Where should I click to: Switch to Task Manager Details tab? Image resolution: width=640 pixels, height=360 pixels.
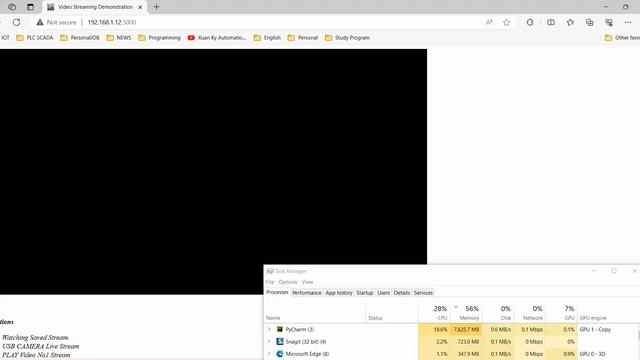click(x=402, y=293)
